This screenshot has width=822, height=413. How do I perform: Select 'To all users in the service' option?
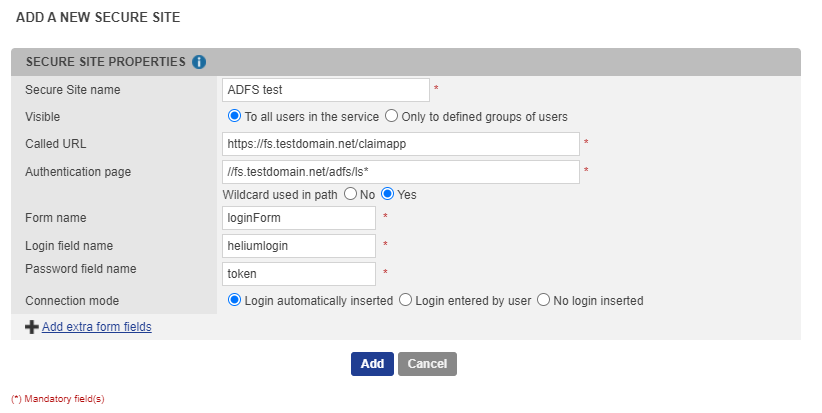pyautogui.click(x=235, y=116)
